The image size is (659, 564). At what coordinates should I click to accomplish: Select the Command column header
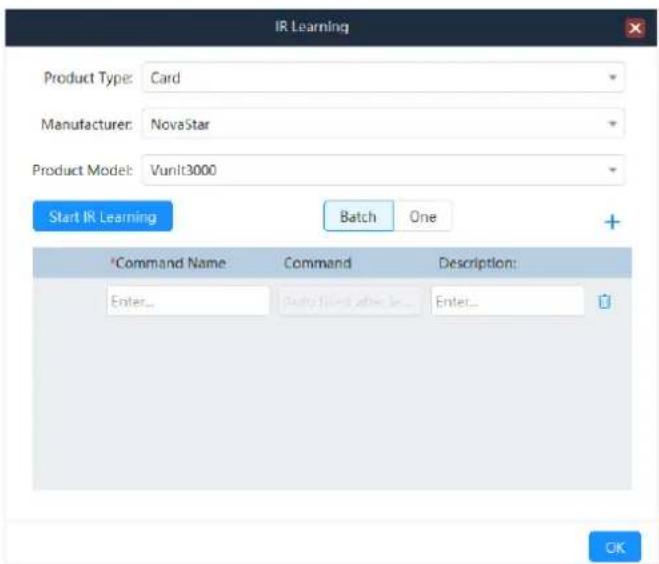pos(317,263)
